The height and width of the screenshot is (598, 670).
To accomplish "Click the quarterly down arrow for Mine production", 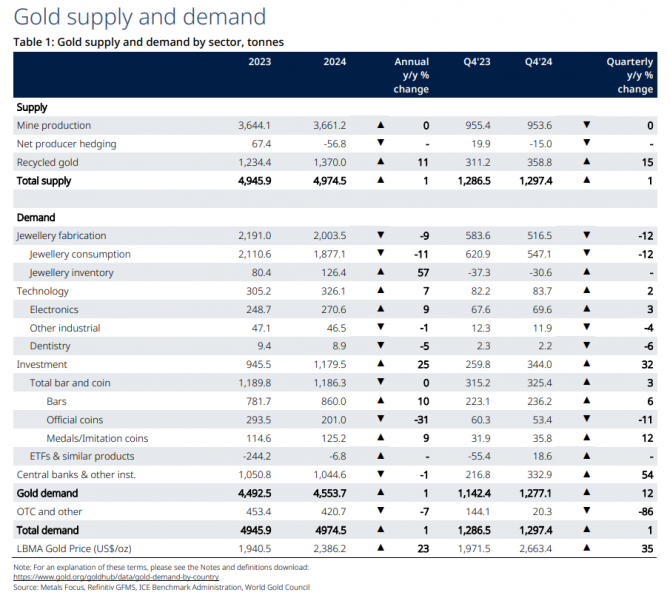I will coord(587,126).
